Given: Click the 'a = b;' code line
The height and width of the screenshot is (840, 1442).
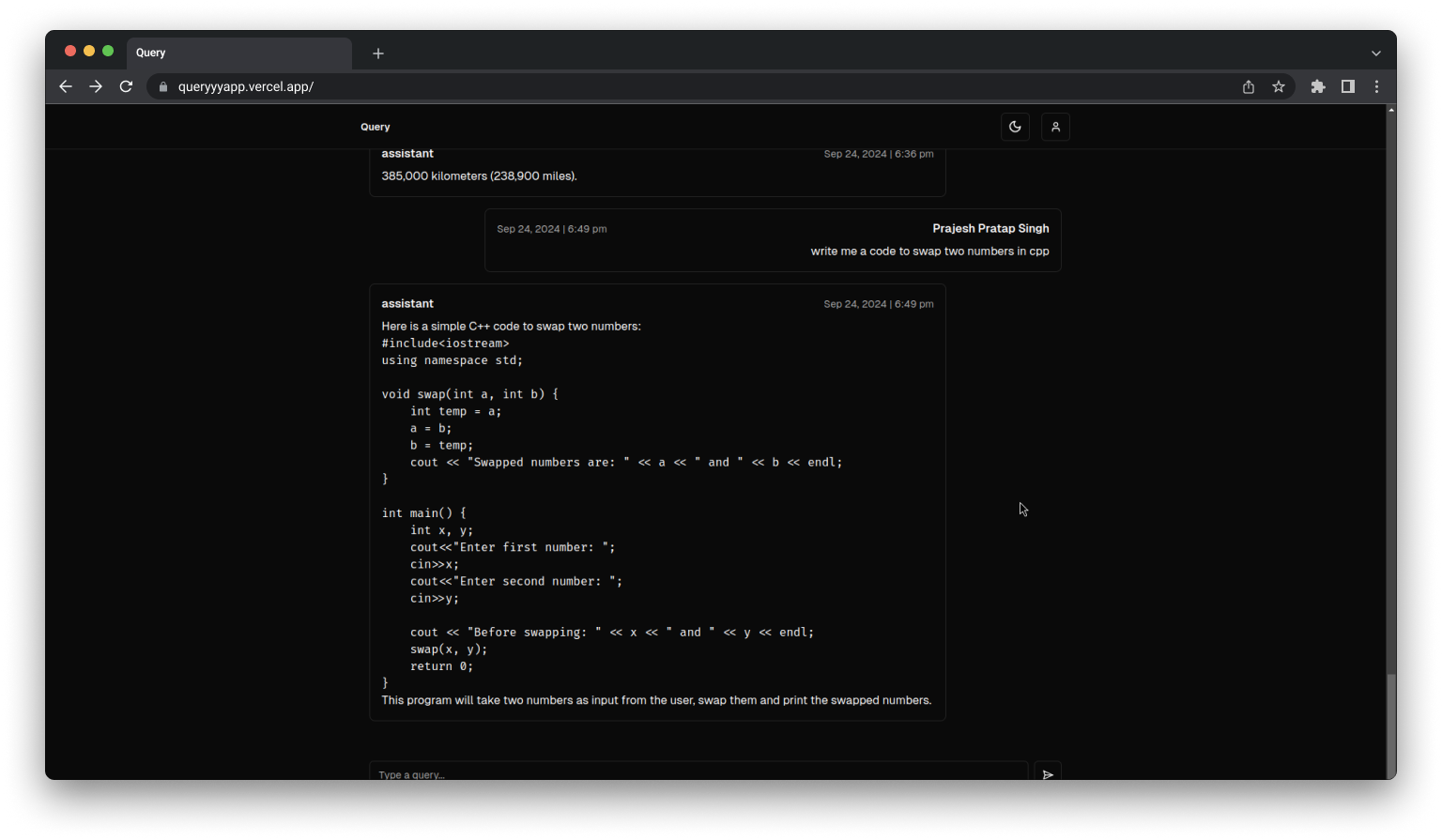Looking at the screenshot, I should pos(431,428).
